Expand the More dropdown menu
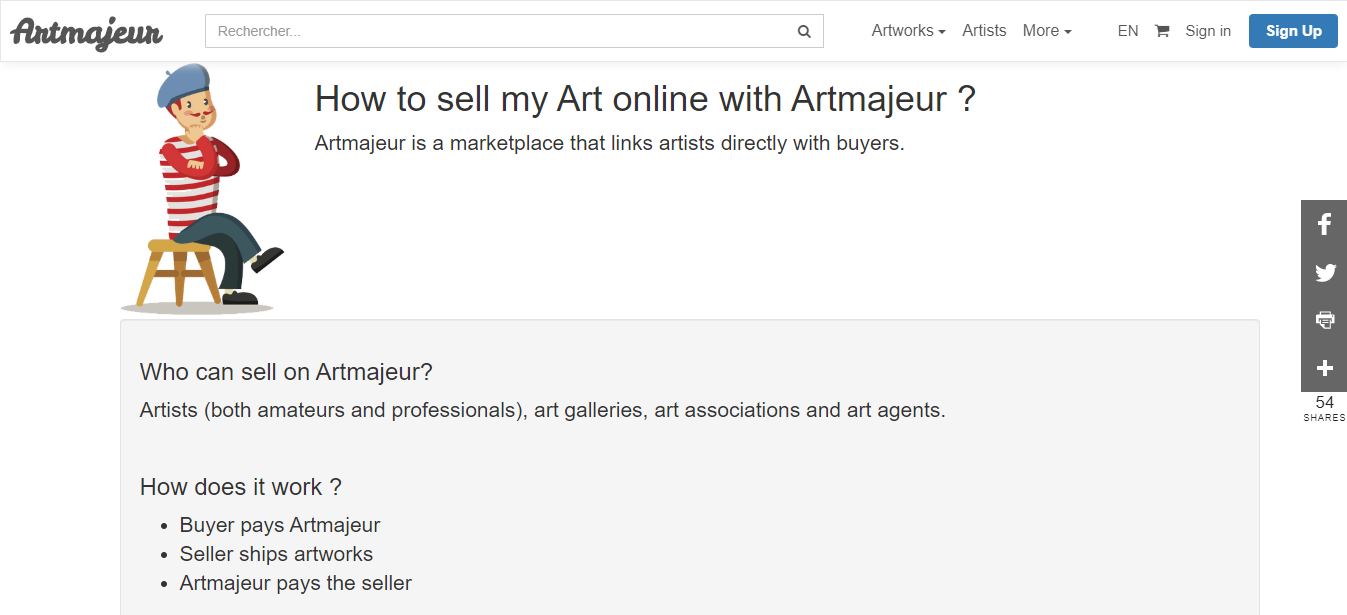Screen dimensions: 1347x615 1046,31
